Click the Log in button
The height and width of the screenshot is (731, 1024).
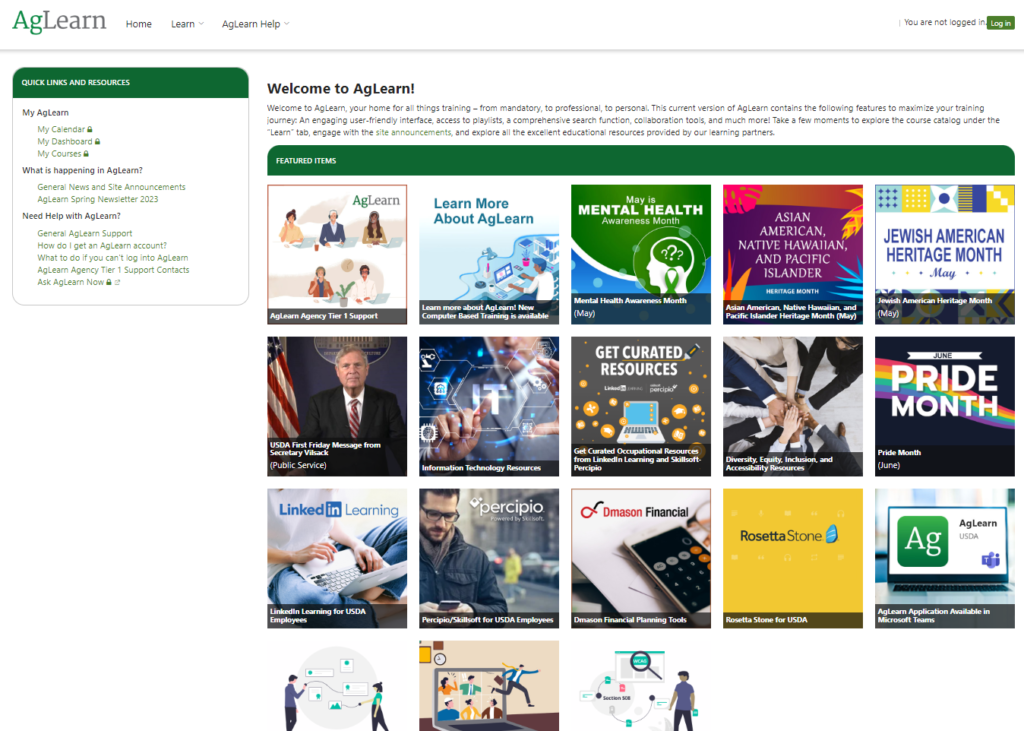tap(1000, 23)
